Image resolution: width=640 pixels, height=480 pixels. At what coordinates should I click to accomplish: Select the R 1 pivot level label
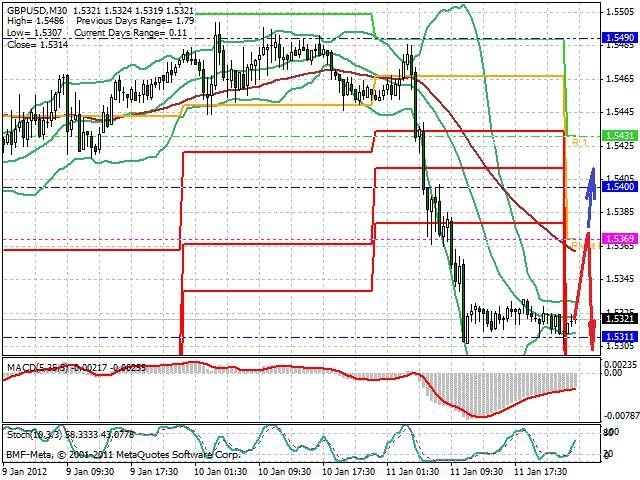[x=579, y=142]
